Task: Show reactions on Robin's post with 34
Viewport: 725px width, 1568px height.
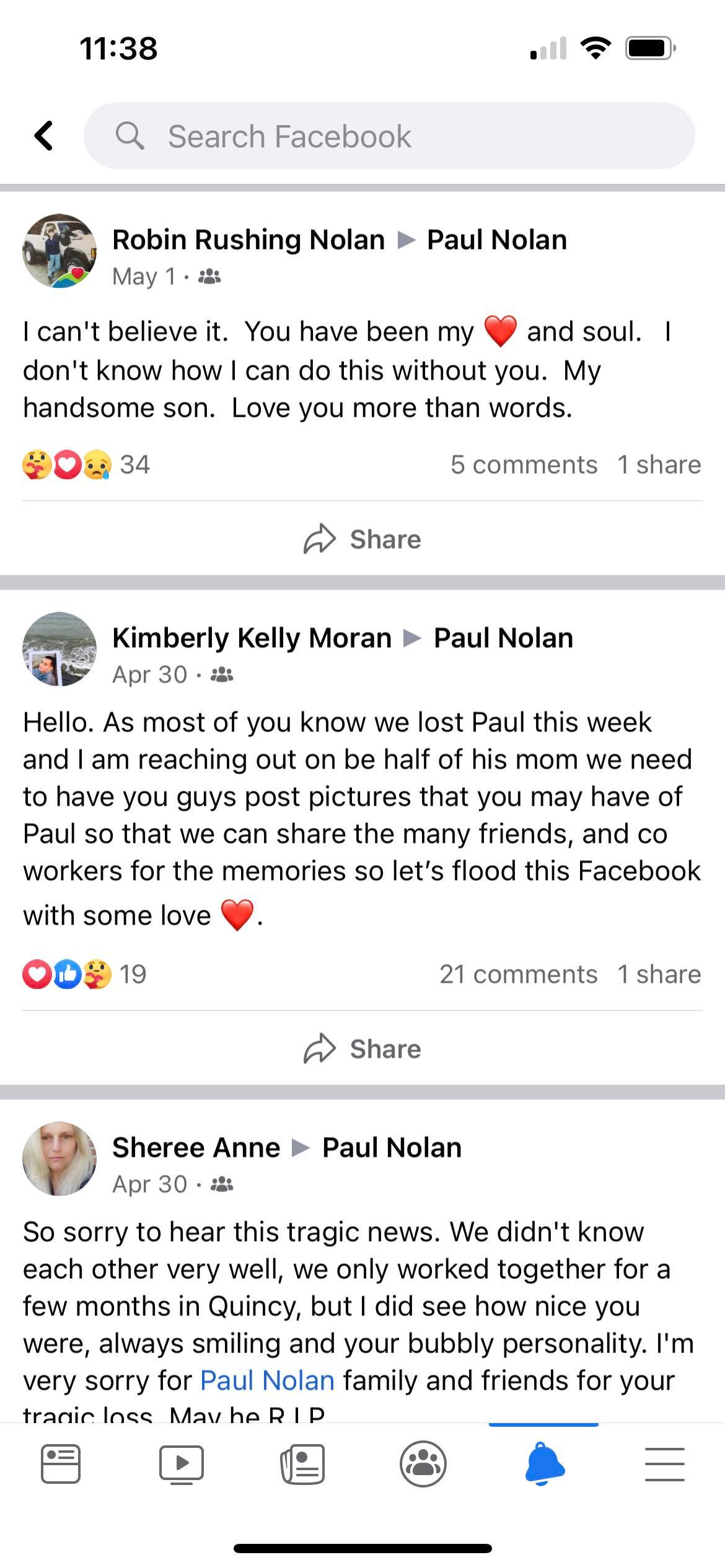Action: tap(86, 464)
